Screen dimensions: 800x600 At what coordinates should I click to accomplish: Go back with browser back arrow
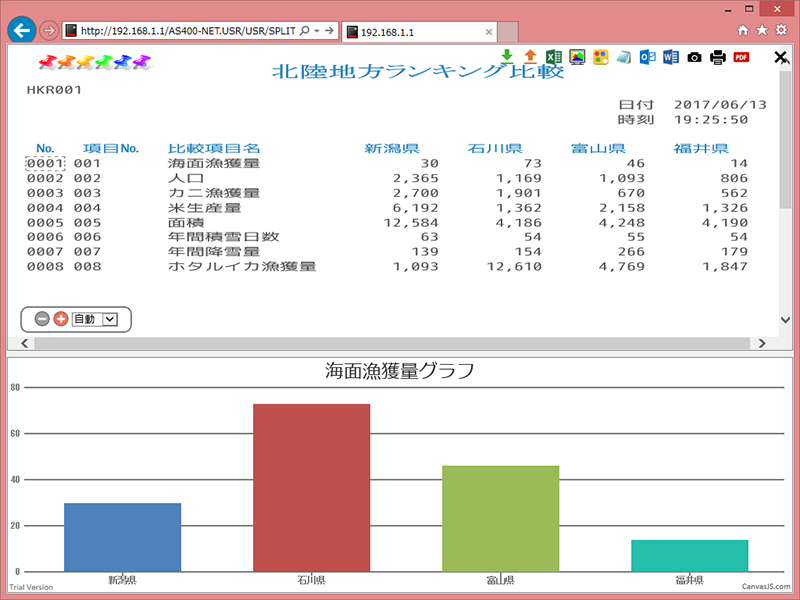click(21, 31)
